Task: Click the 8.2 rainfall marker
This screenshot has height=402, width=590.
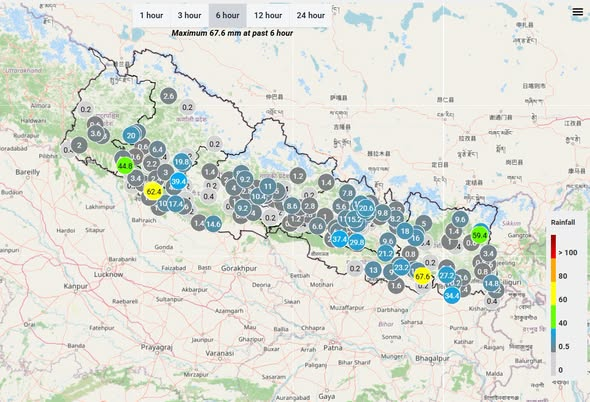Action: (395, 219)
